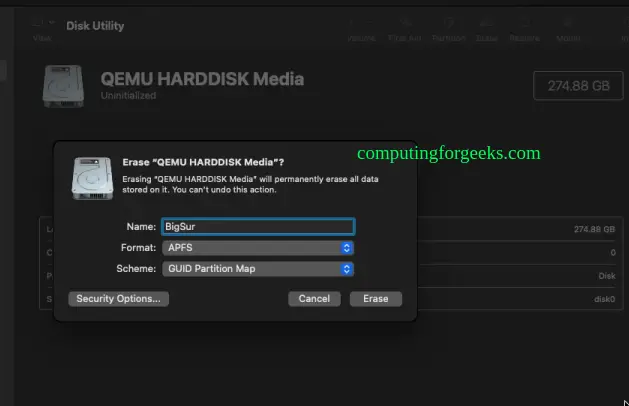This screenshot has width=629, height=406.
Task: Open the View menu in the toolbar
Action: (x=42, y=30)
